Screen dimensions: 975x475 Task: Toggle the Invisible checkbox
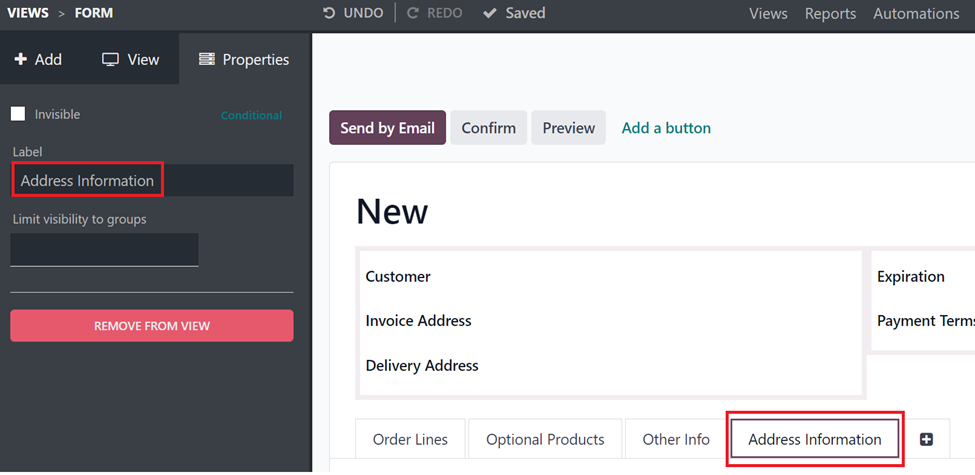(19, 114)
